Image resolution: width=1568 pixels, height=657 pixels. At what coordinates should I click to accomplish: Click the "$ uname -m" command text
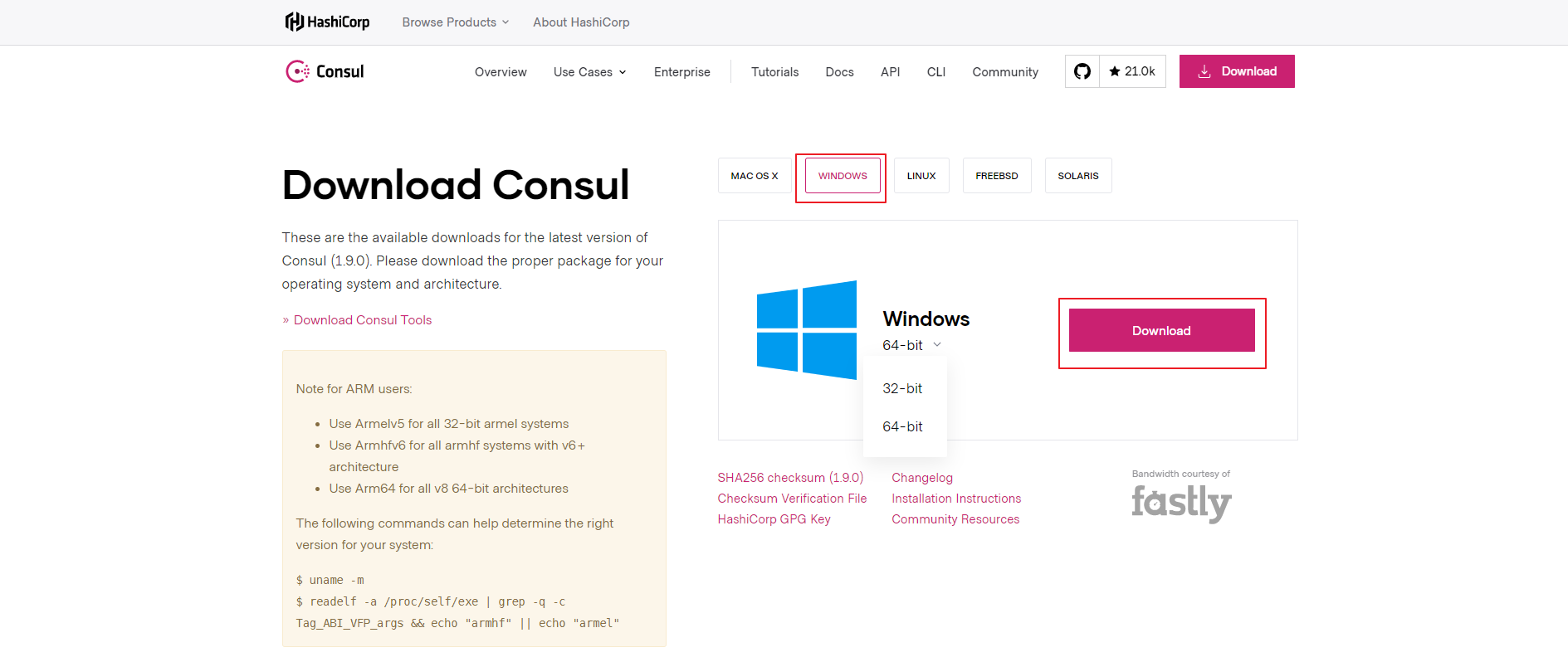tap(330, 580)
